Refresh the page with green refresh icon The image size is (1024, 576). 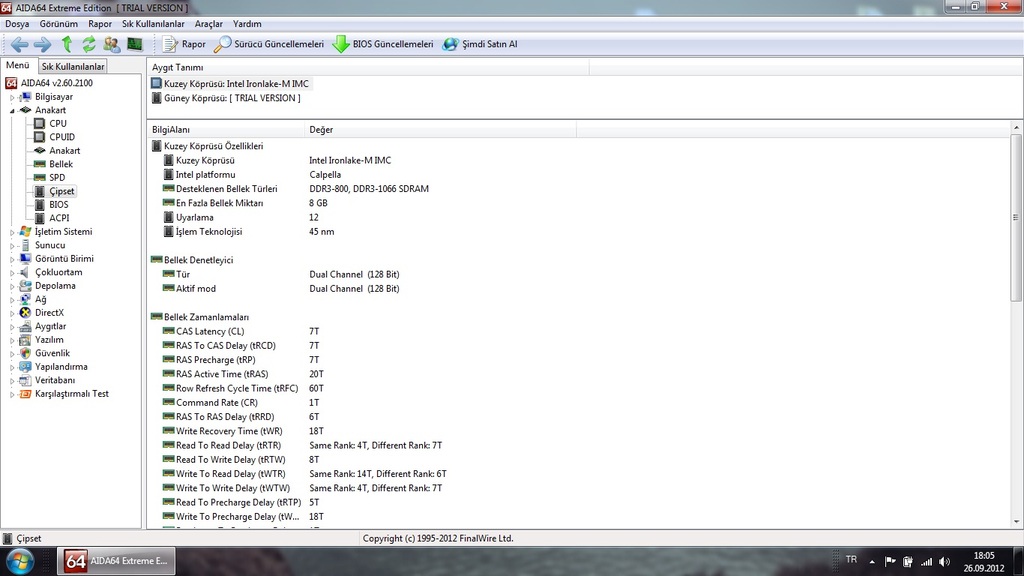tap(89, 44)
